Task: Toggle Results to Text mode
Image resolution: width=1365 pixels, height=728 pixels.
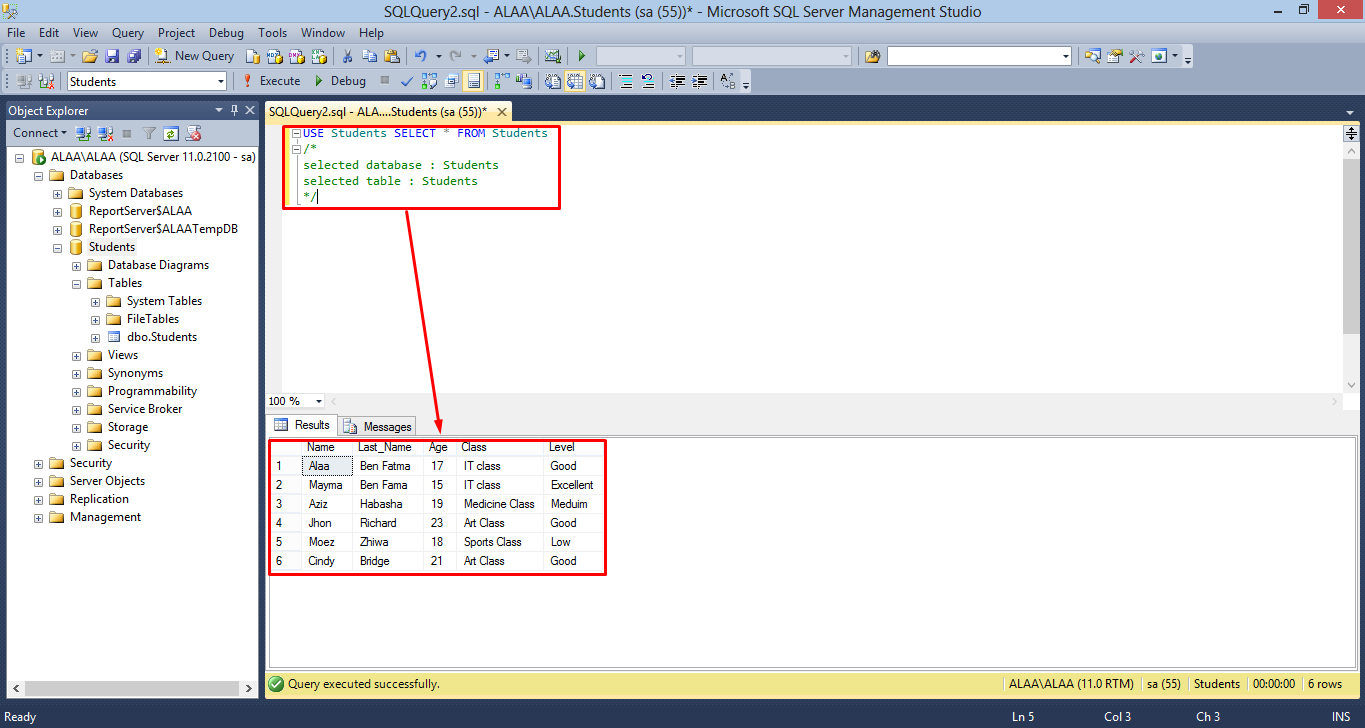Action: [553, 81]
